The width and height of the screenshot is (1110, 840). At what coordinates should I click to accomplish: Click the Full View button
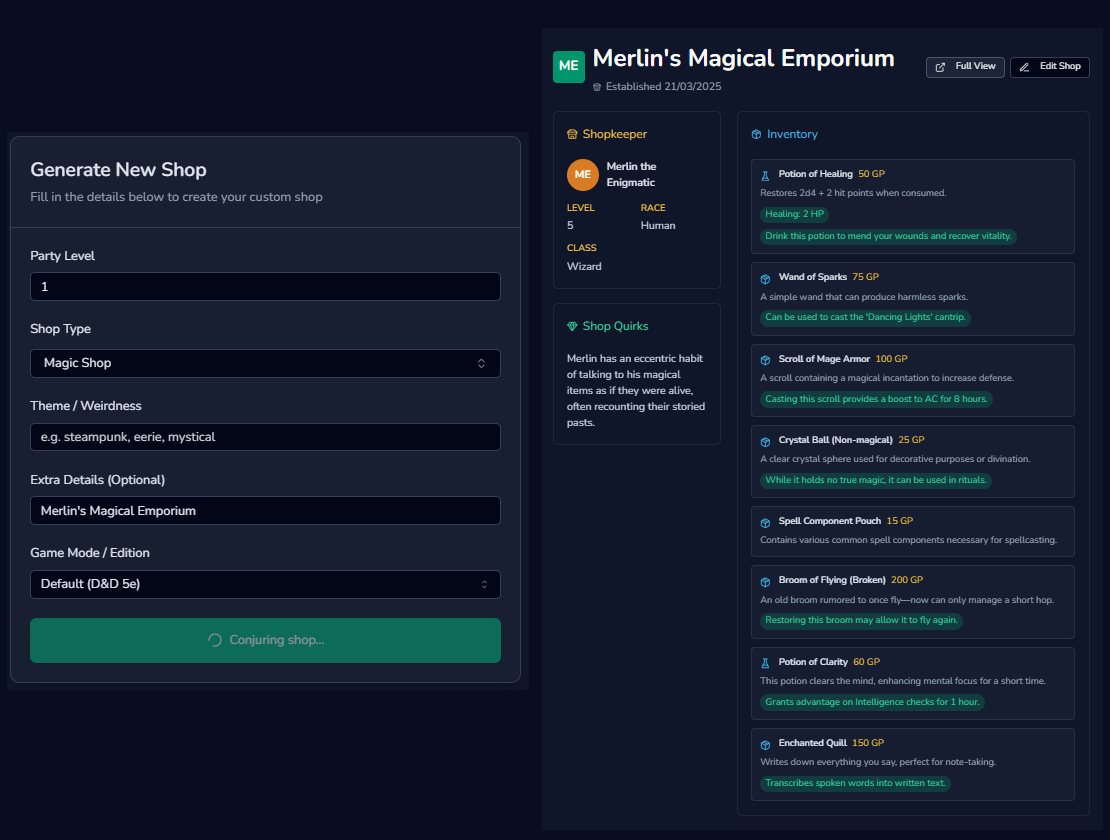coord(964,67)
